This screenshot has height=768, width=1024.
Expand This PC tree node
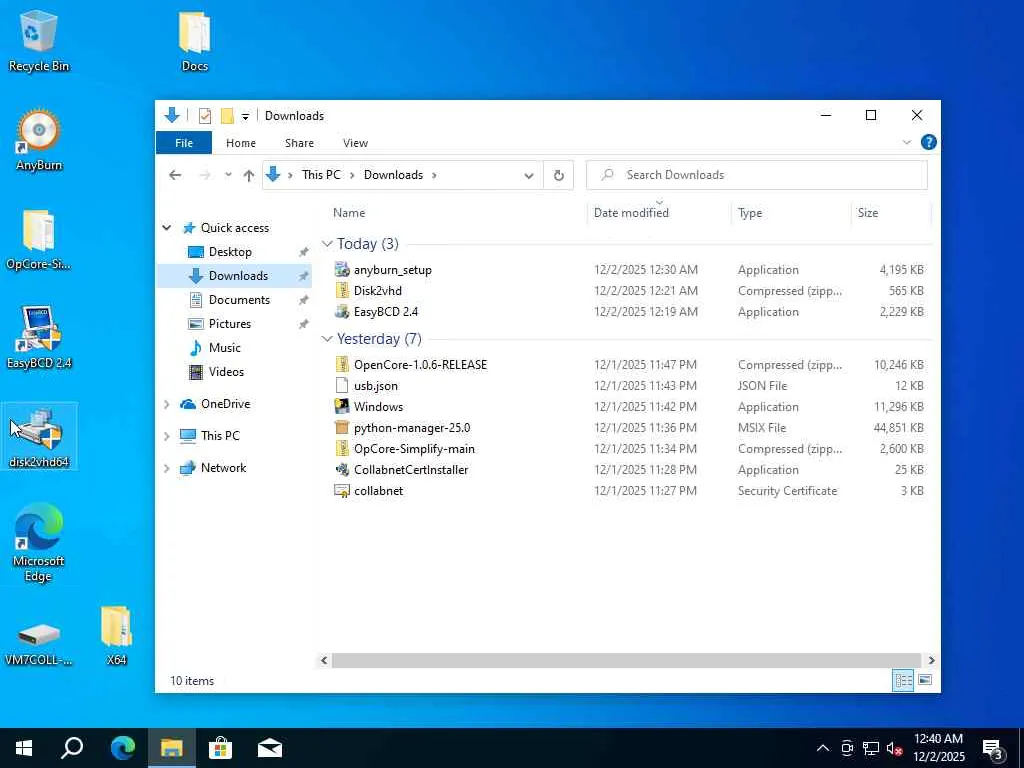167,436
